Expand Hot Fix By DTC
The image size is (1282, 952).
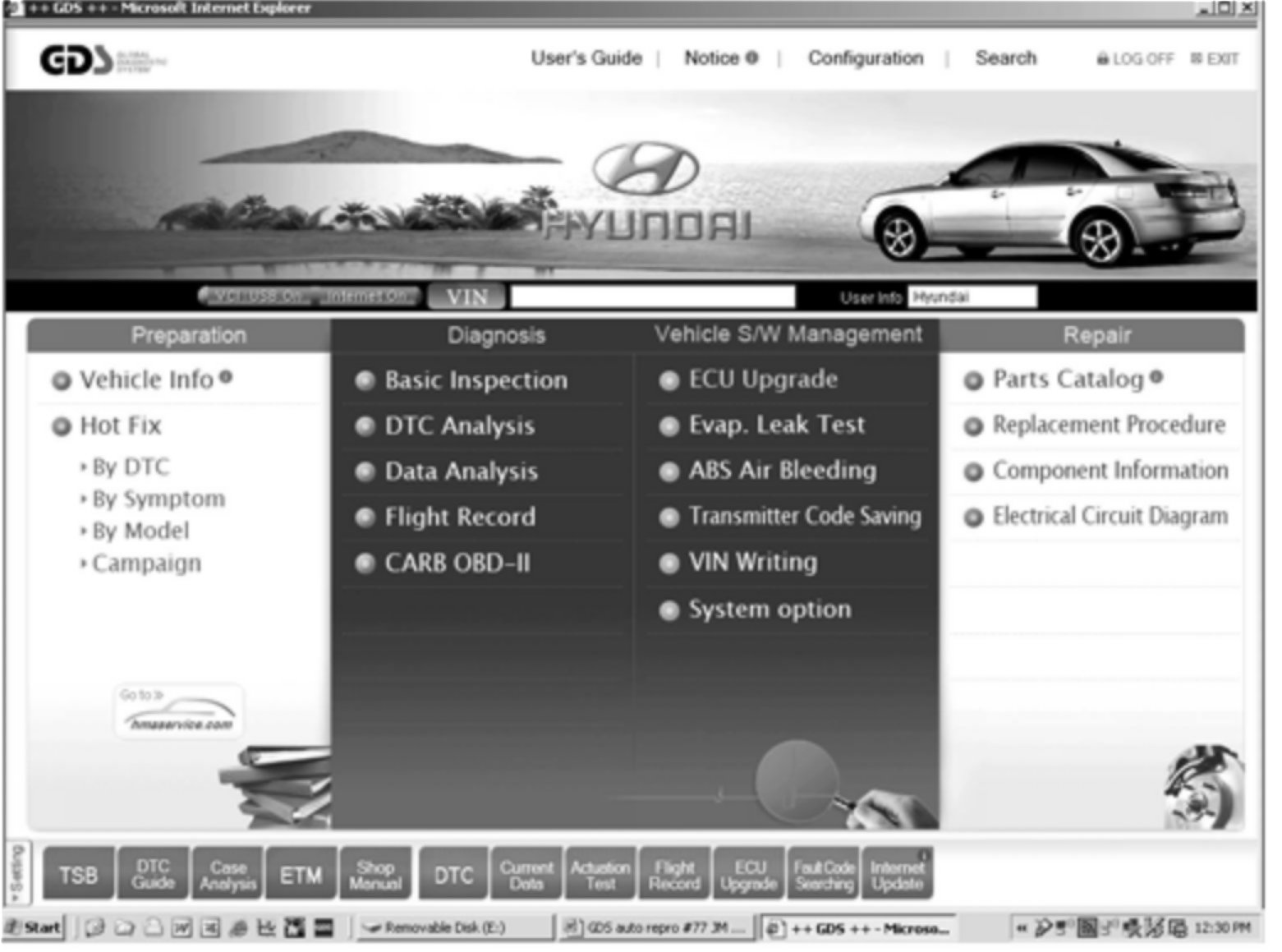click(x=130, y=467)
